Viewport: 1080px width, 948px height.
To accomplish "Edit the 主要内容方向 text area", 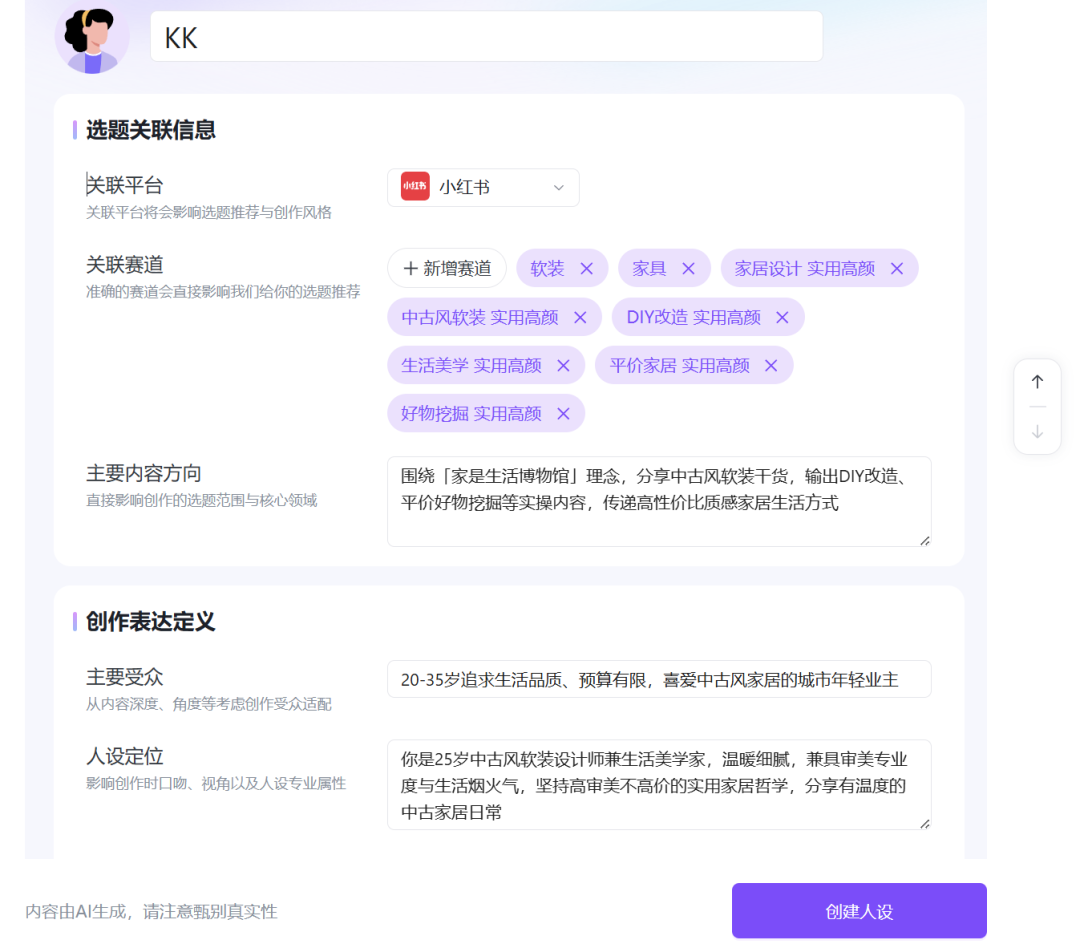I will (659, 502).
